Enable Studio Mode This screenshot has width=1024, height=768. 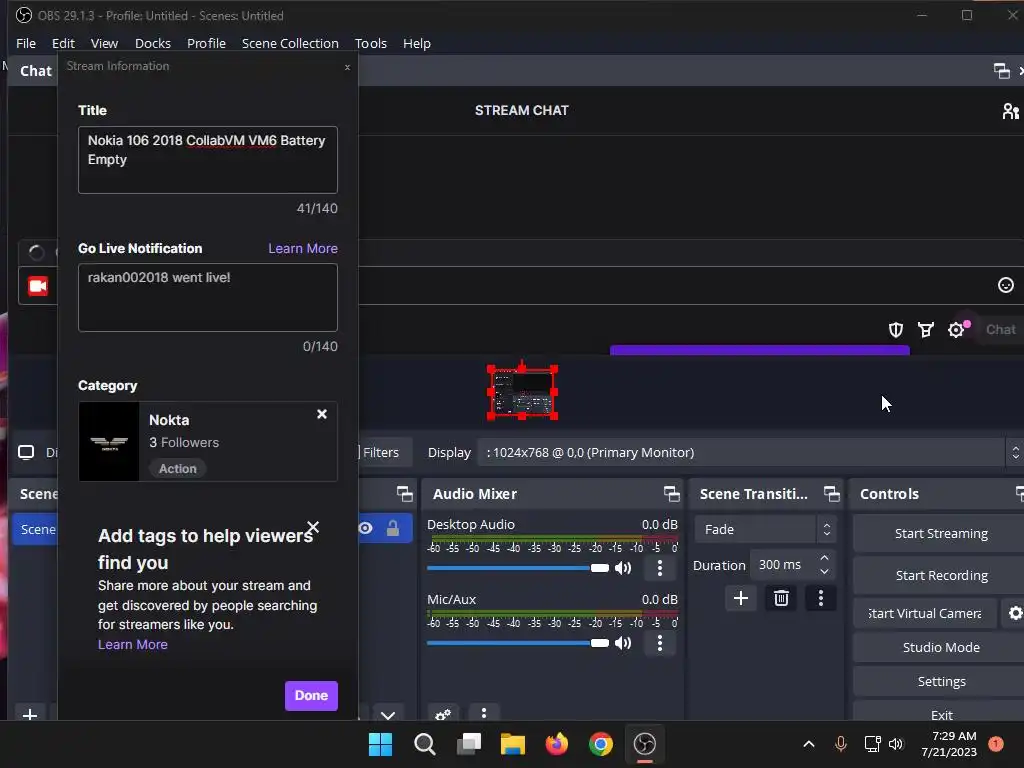pyautogui.click(x=941, y=647)
